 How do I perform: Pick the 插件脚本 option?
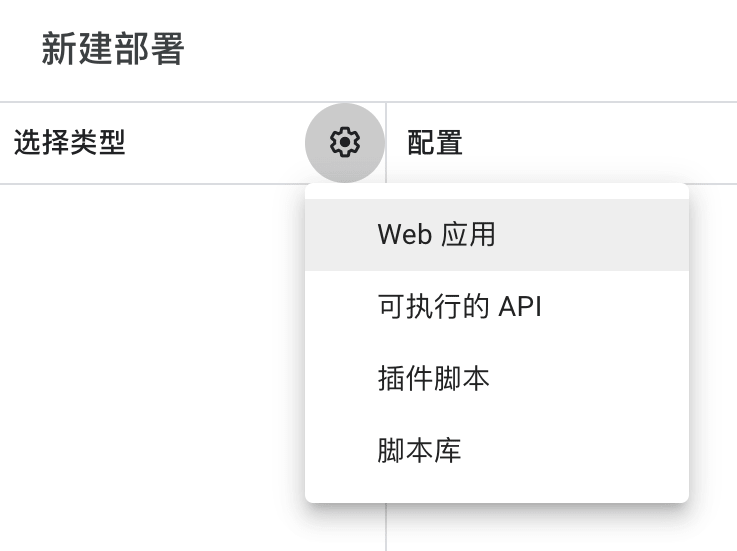(497, 378)
